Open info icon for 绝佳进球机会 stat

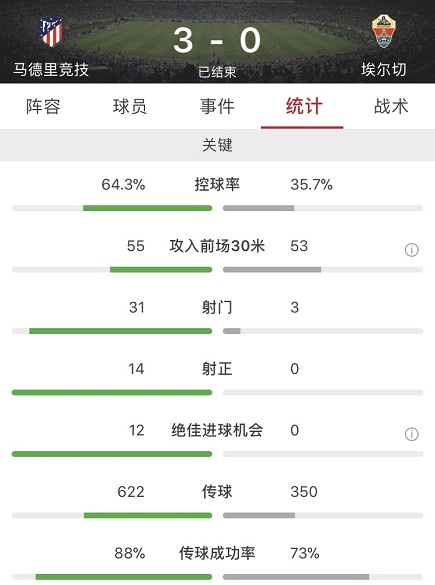pos(411,434)
